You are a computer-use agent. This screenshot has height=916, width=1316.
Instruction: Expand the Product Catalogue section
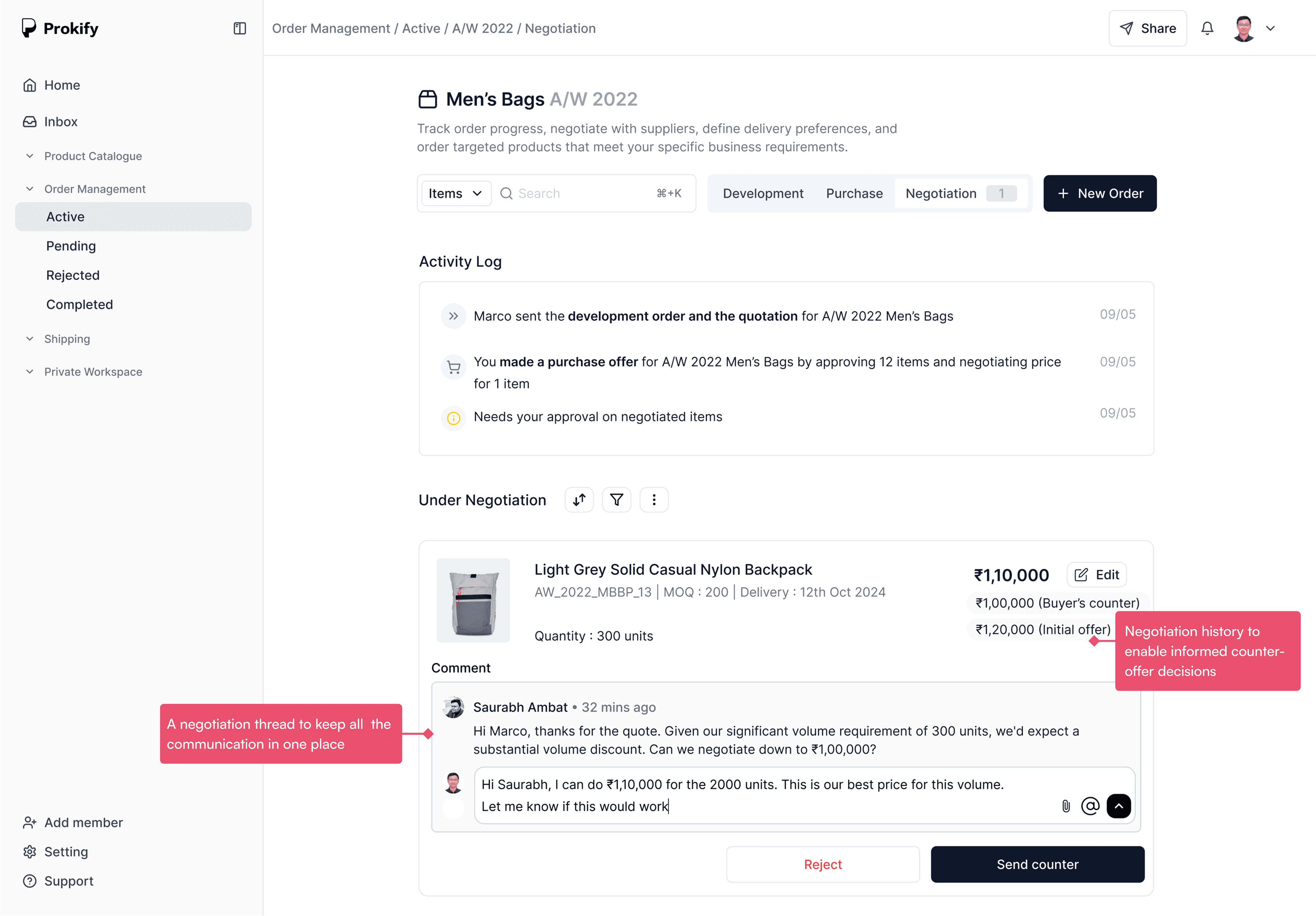tap(30, 156)
